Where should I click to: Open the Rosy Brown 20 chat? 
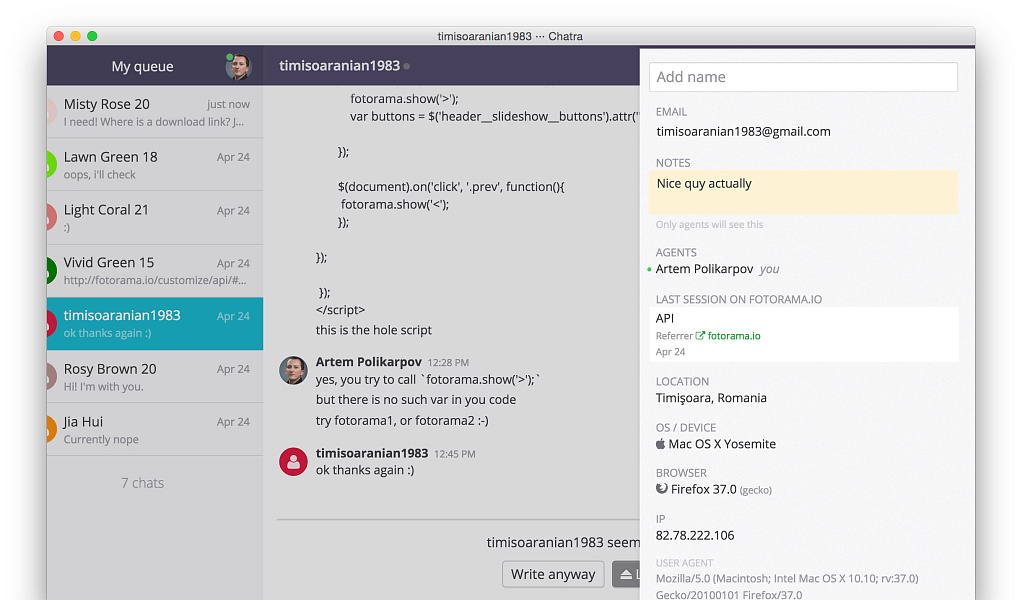[x=155, y=377]
